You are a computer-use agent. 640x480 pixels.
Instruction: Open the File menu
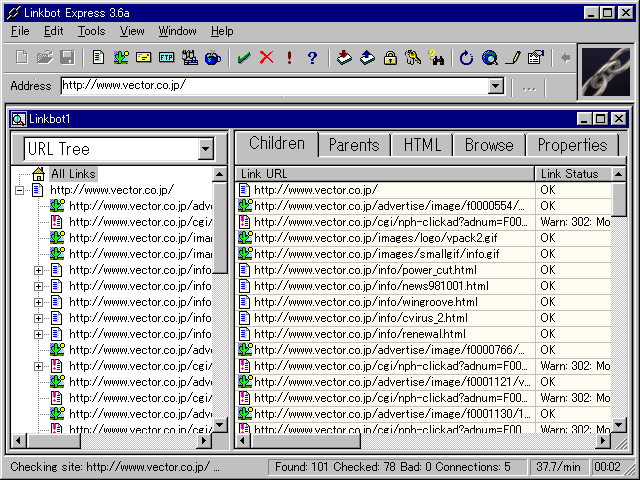click(x=20, y=31)
